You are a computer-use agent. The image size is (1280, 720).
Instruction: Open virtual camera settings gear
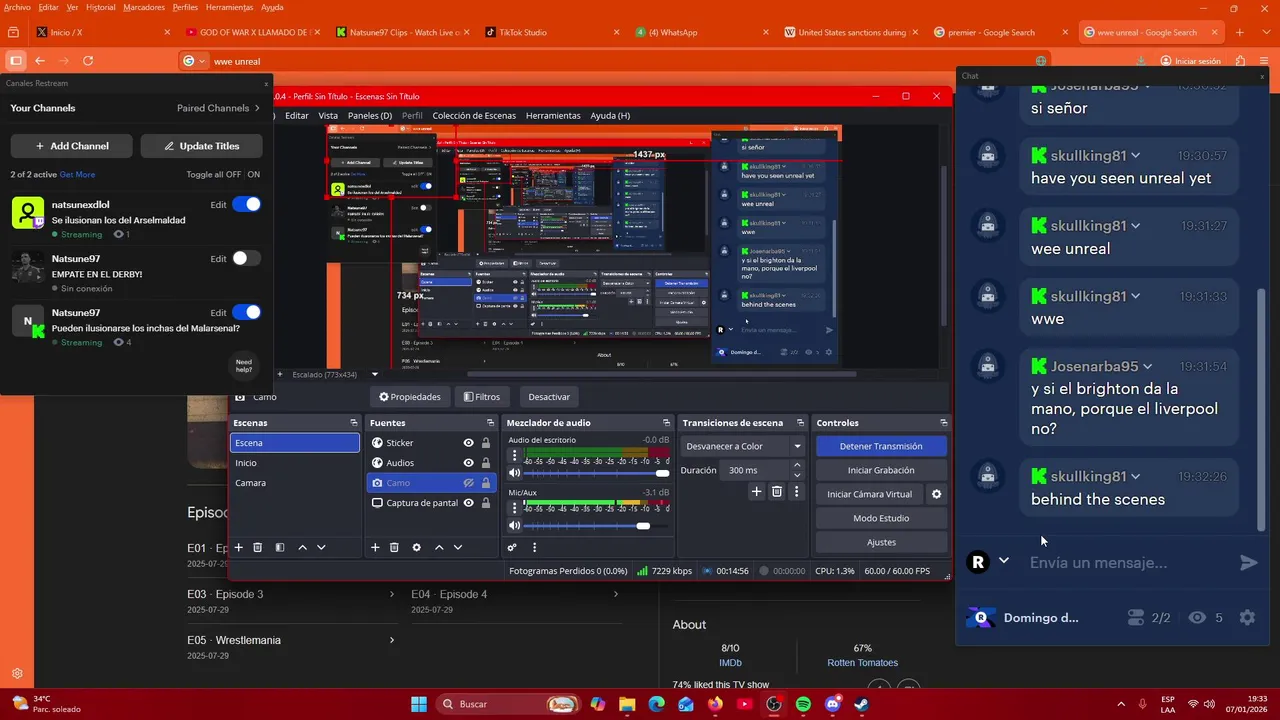tap(937, 494)
